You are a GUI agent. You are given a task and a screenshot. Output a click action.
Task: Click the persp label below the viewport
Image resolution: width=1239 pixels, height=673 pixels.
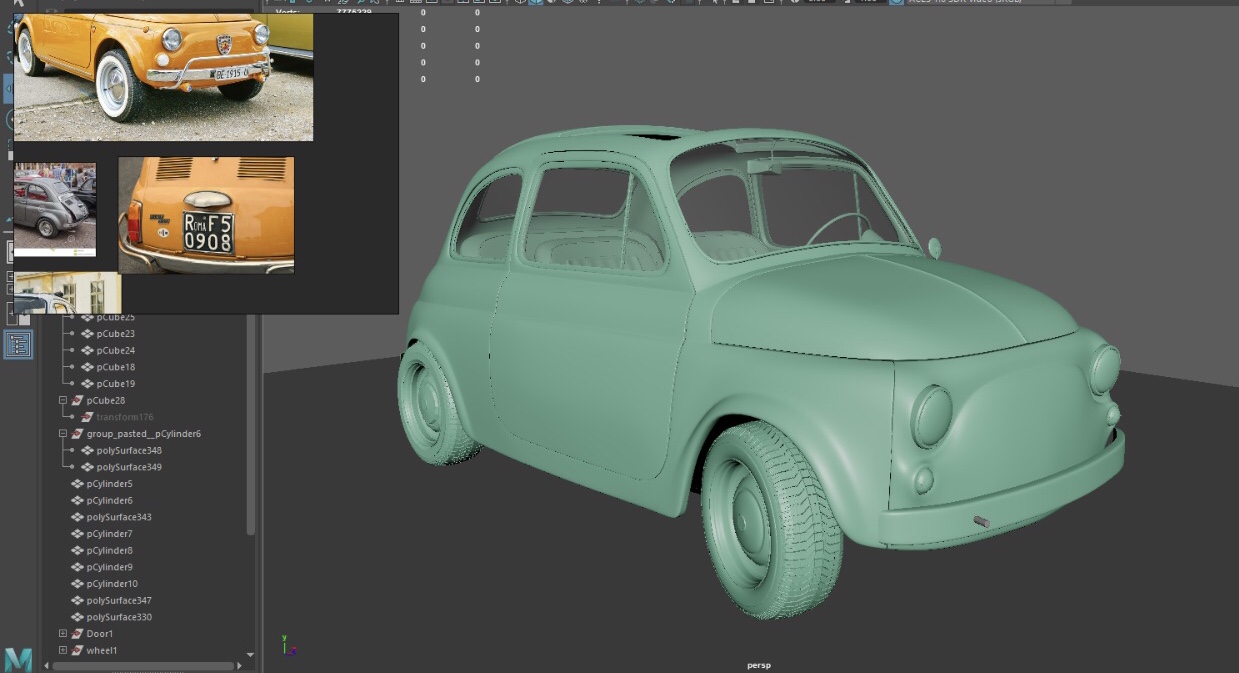point(761,664)
